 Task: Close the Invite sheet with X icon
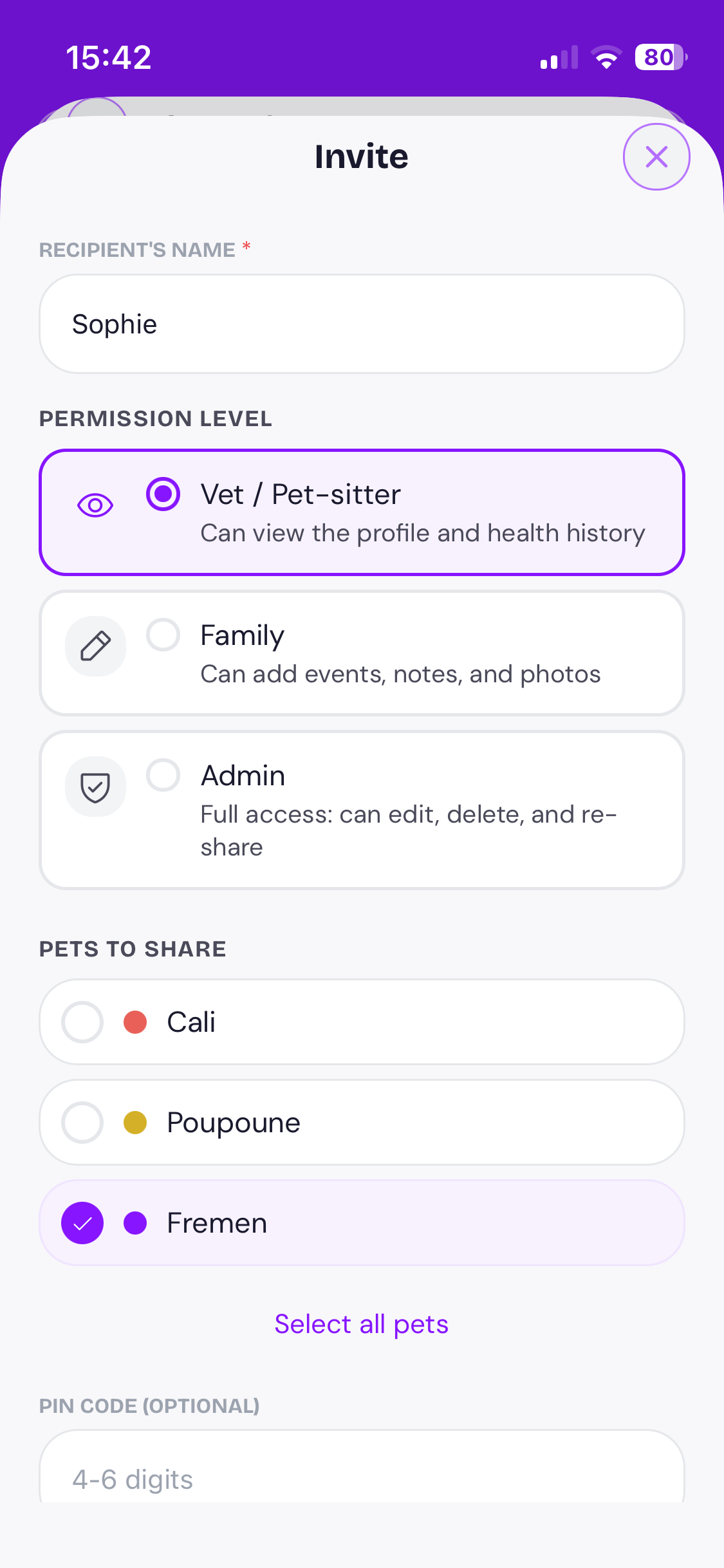click(656, 156)
